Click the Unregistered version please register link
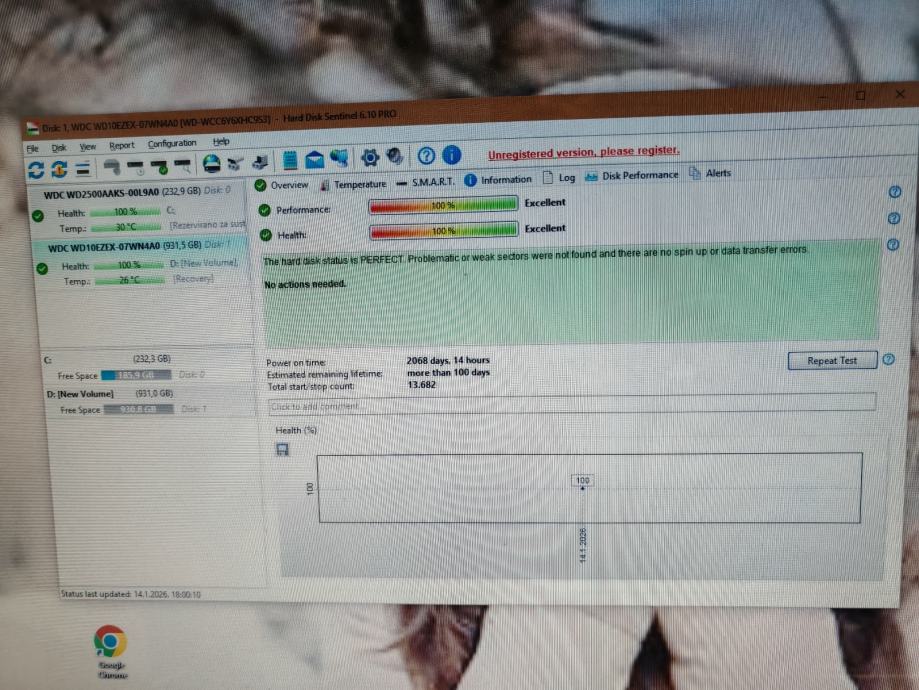The width and height of the screenshot is (919, 690). tap(584, 152)
